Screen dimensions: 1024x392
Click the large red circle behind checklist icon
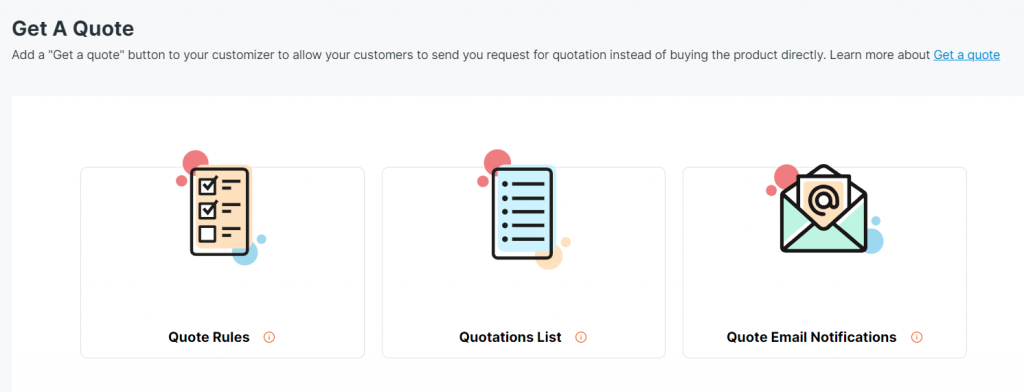pyautogui.click(x=195, y=161)
